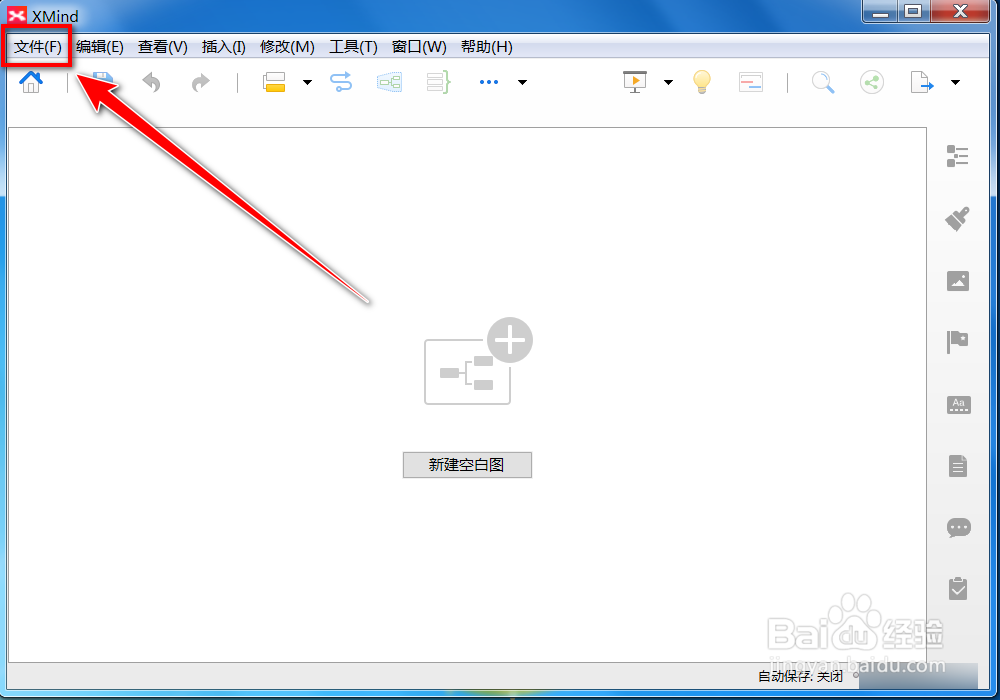Start brainstorming with lightbulb icon
The image size is (1000, 700).
click(702, 82)
